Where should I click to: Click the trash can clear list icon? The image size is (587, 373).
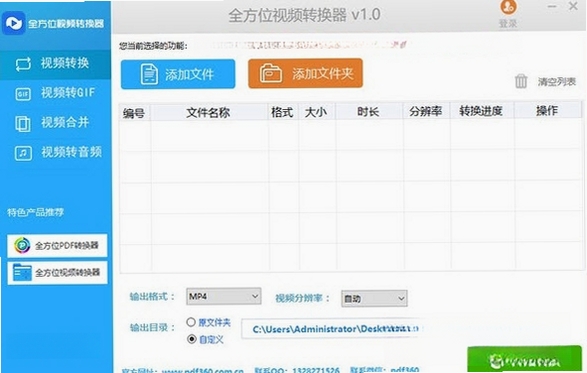pyautogui.click(x=521, y=81)
